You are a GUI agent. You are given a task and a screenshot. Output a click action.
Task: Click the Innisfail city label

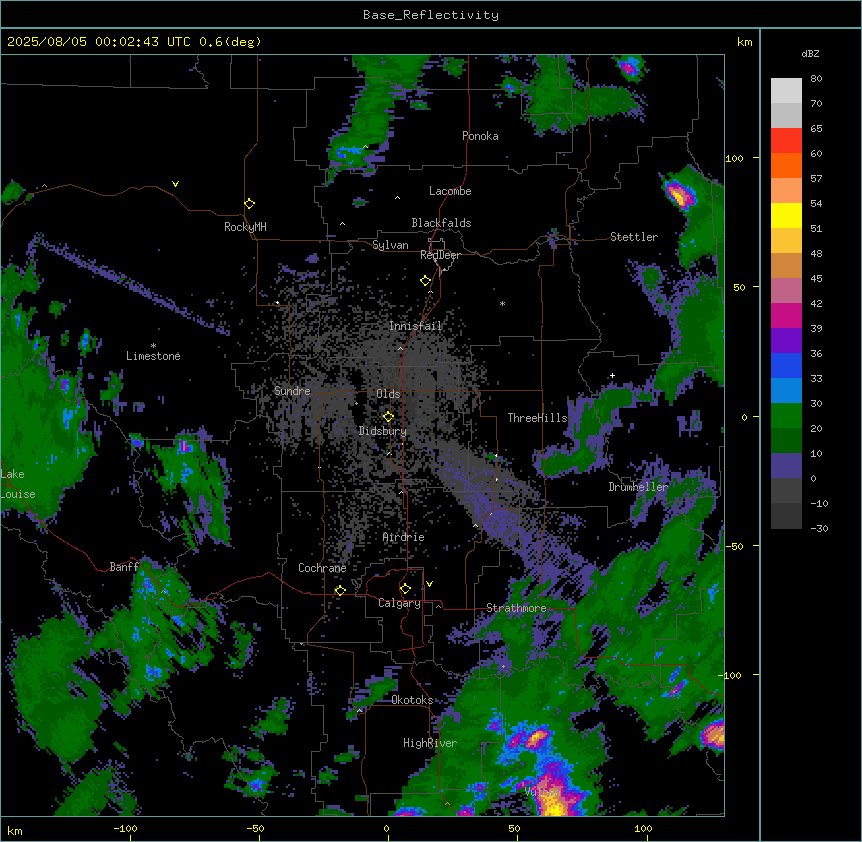[x=415, y=326]
